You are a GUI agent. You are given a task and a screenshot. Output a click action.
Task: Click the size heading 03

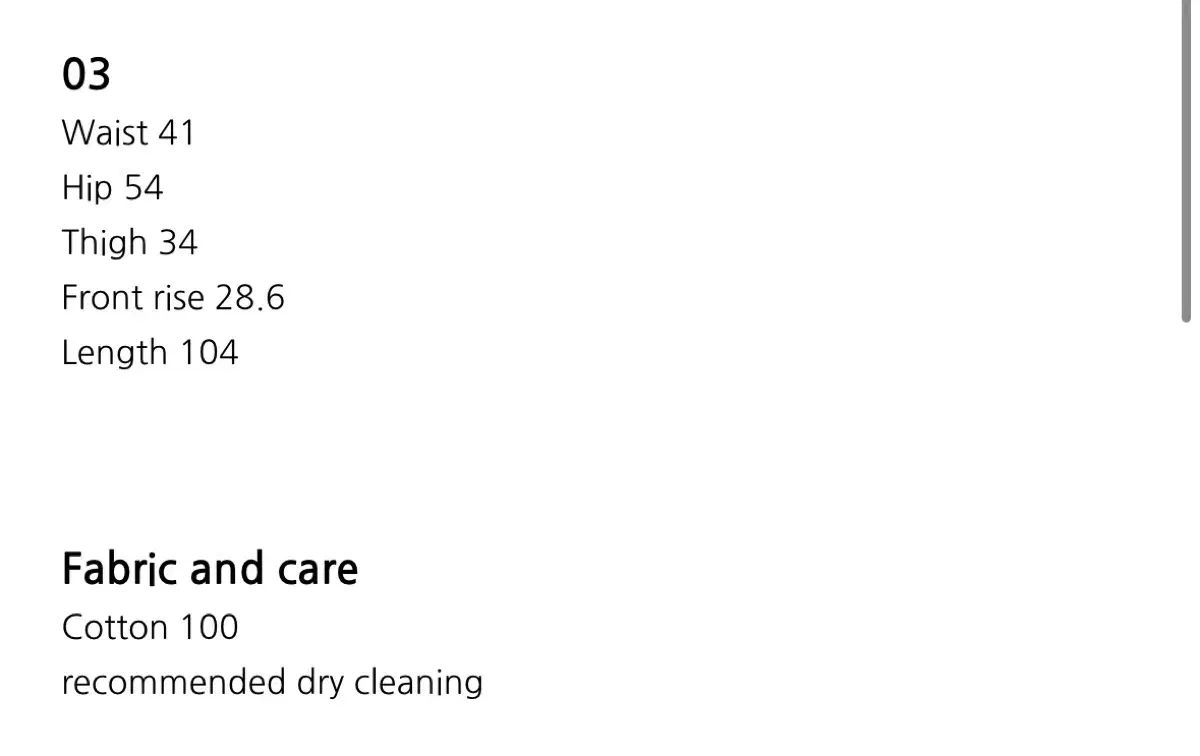(x=86, y=75)
